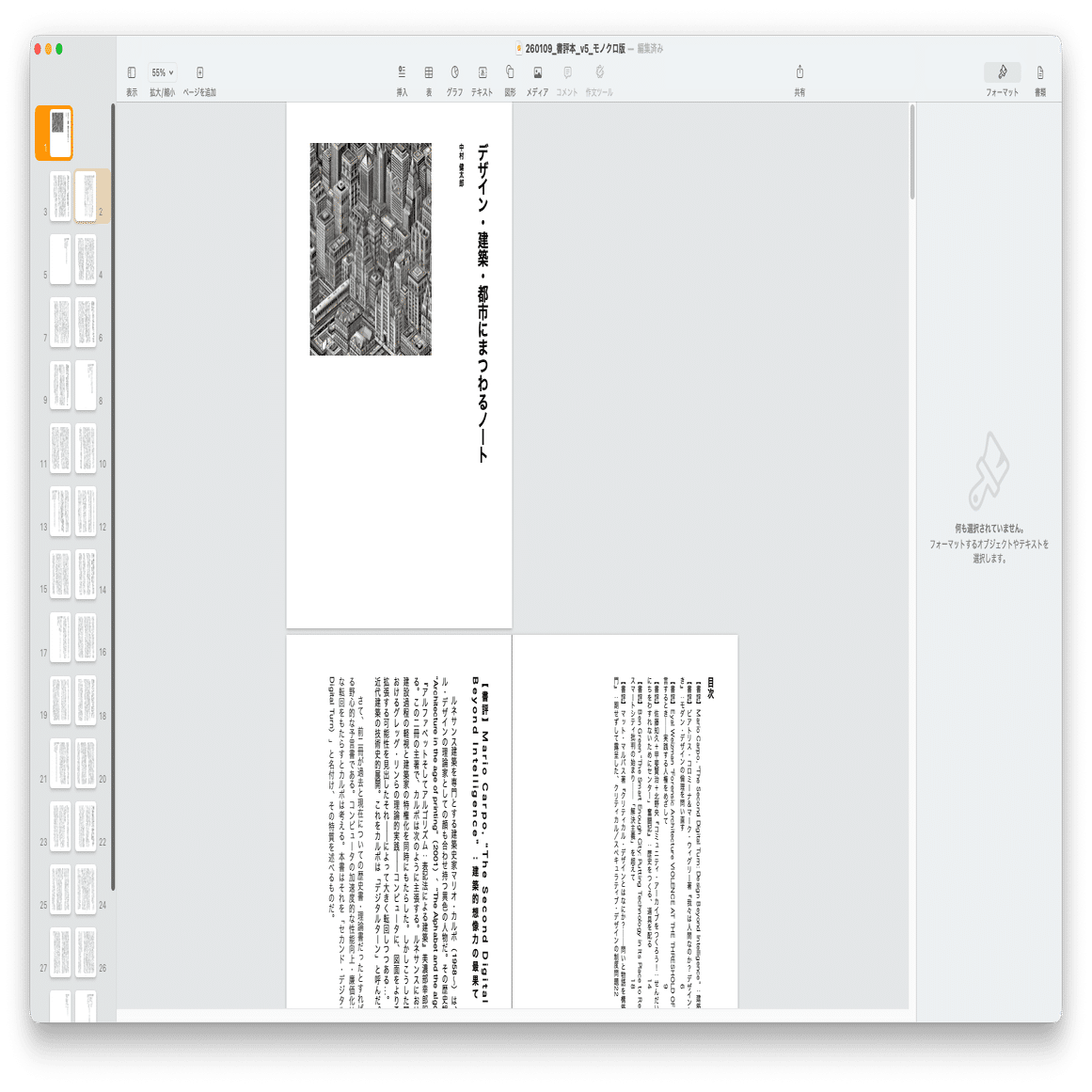Open the chart (グラフ) insertion icon
This screenshot has height=1092, width=1092.
tap(454, 71)
